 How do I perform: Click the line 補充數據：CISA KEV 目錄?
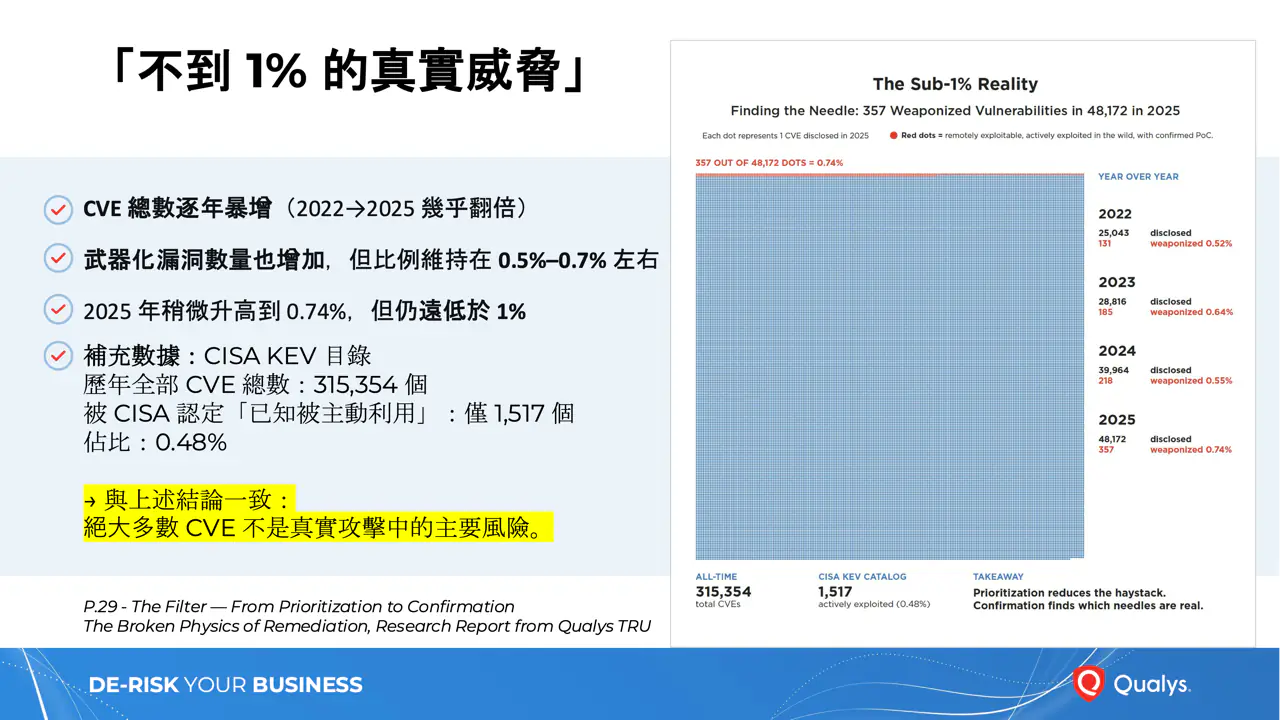coord(227,356)
